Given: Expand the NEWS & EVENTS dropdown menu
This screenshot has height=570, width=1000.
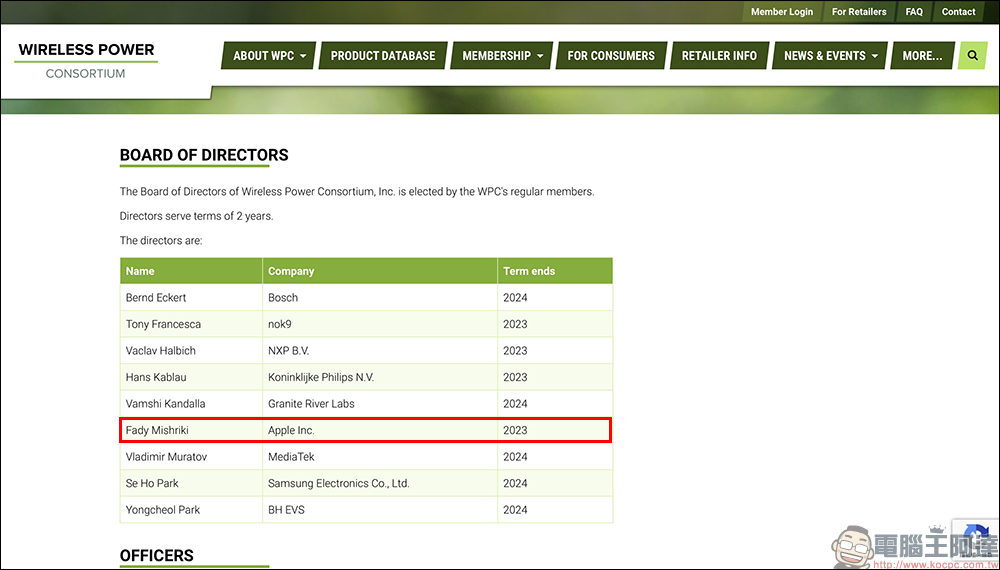Looking at the screenshot, I should tap(830, 55).
